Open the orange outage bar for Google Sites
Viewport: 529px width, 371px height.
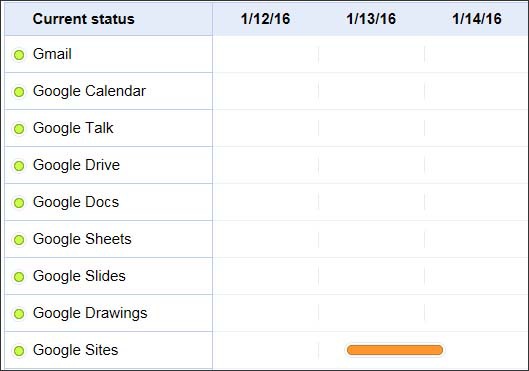point(395,350)
